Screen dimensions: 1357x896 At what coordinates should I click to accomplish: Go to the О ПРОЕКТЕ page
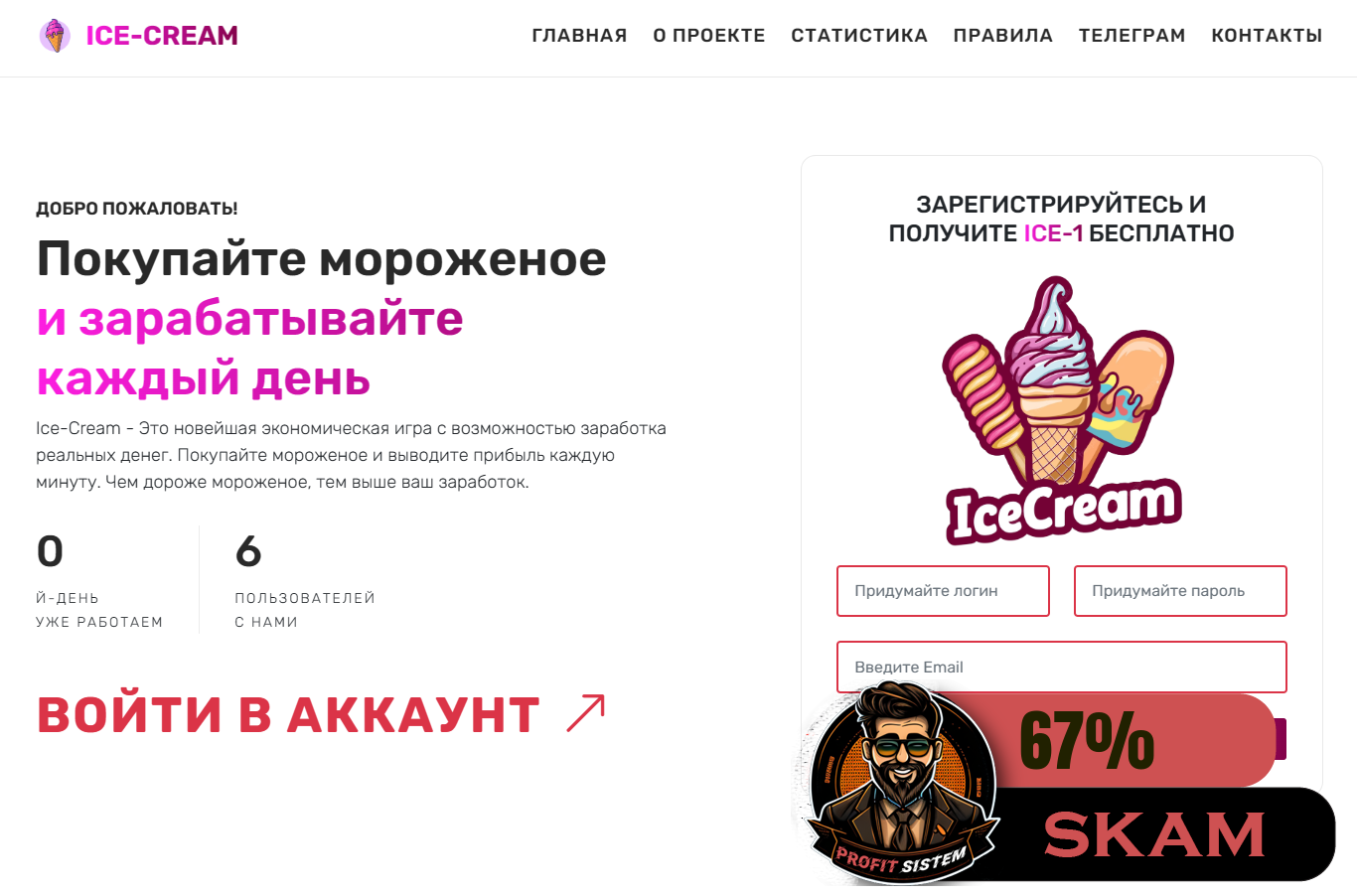[709, 36]
